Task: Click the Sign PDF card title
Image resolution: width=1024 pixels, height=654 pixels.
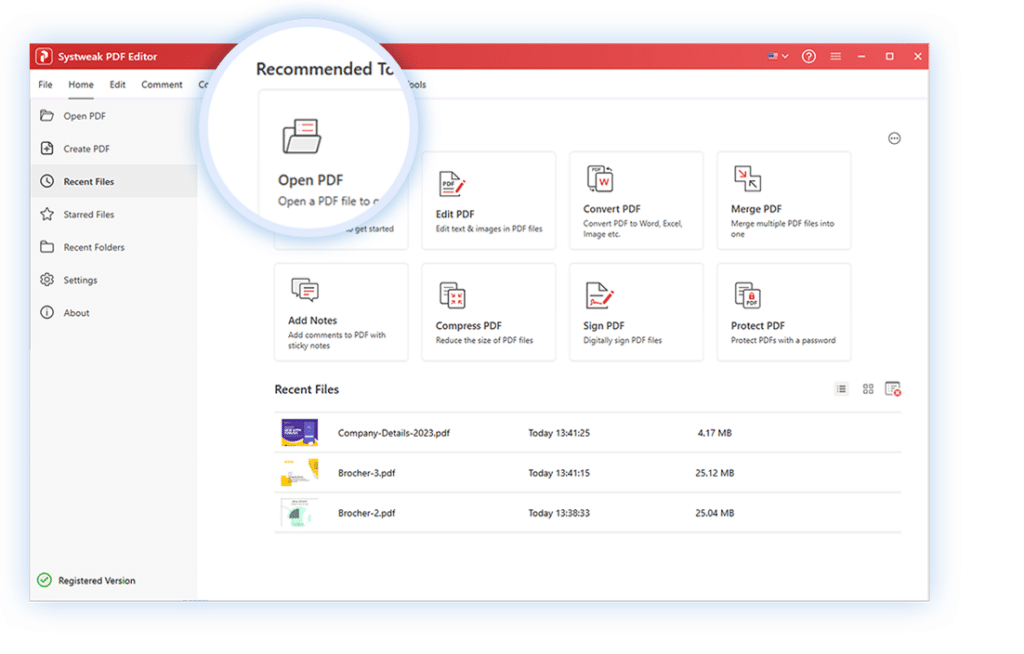Action: coord(604,326)
